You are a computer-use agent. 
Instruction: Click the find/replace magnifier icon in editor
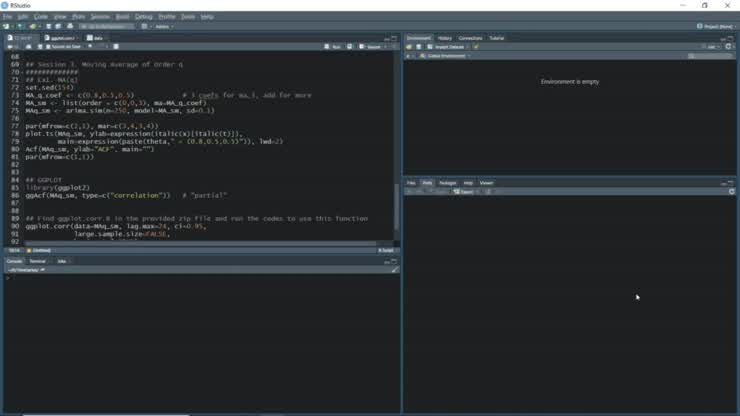pyautogui.click(x=90, y=47)
